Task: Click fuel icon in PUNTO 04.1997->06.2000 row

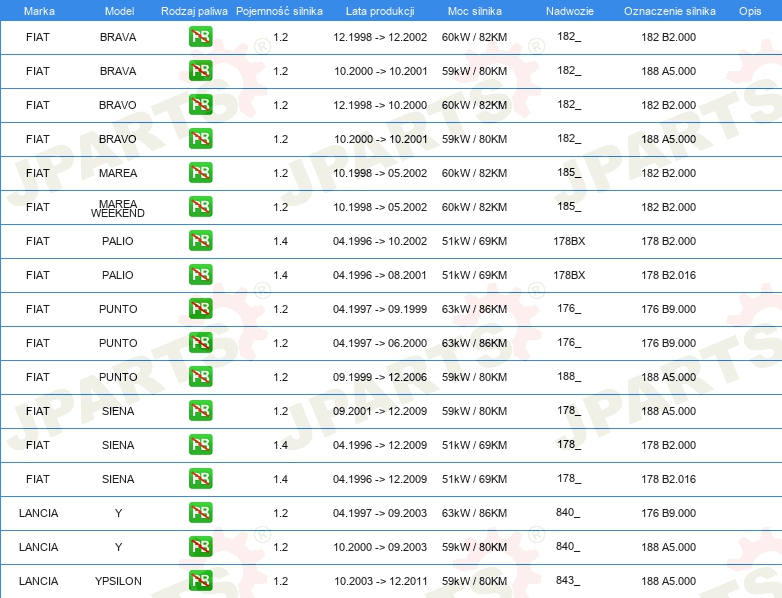Action: pyautogui.click(x=200, y=343)
